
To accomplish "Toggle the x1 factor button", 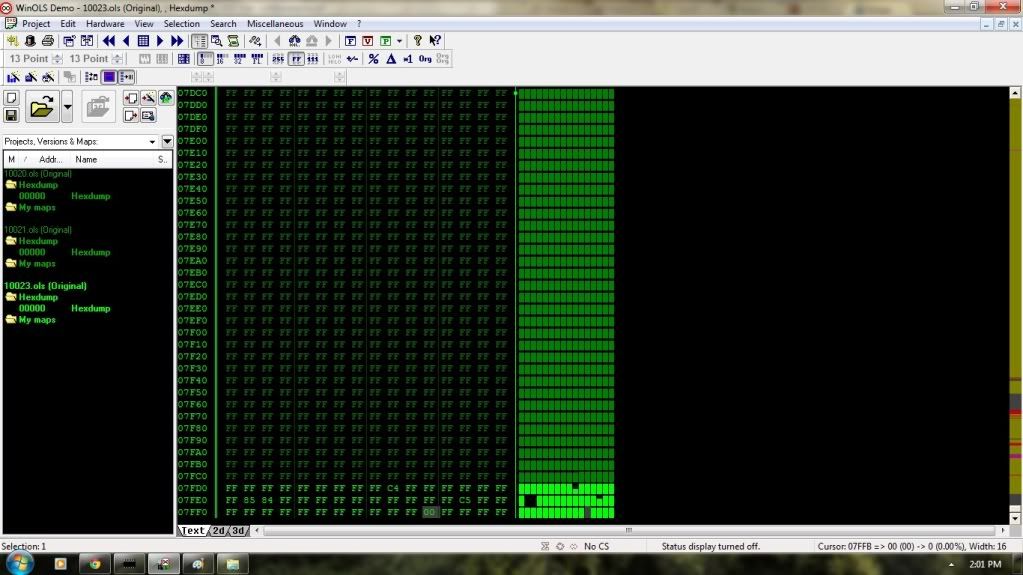I will click(x=408, y=59).
